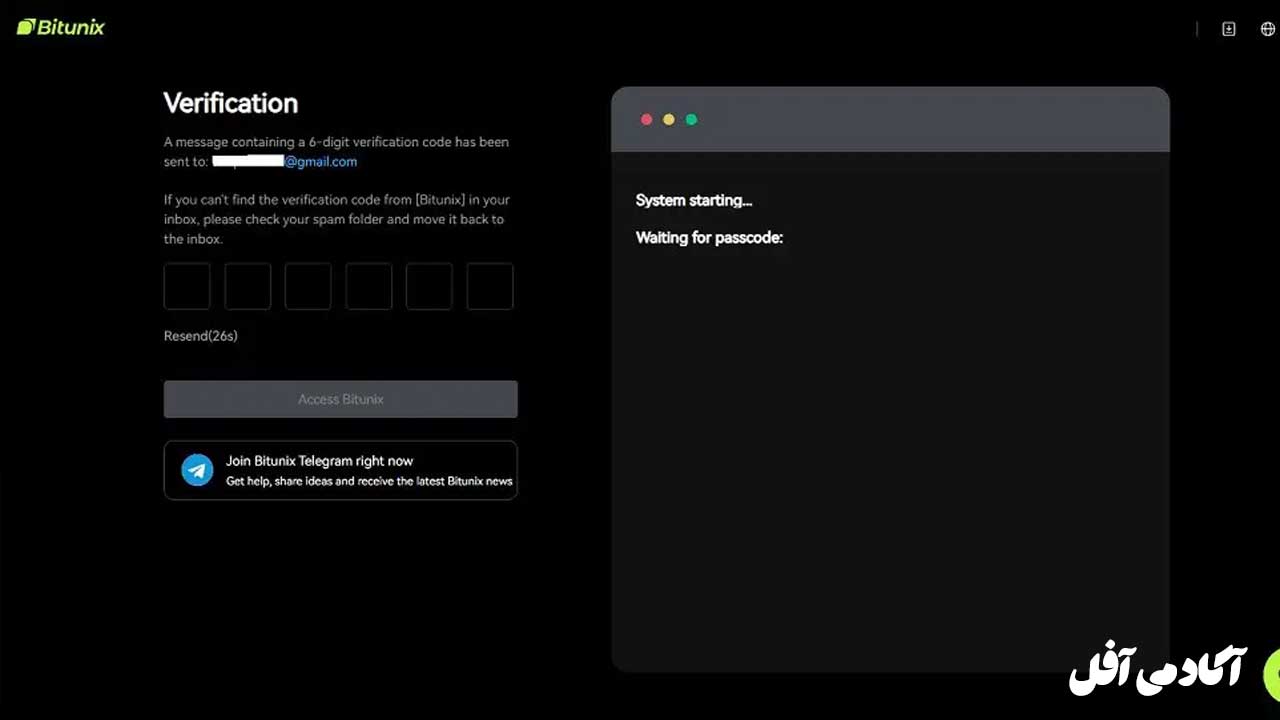The width and height of the screenshot is (1280, 720).
Task: Click the green dot in terminal window
Action: pos(691,119)
